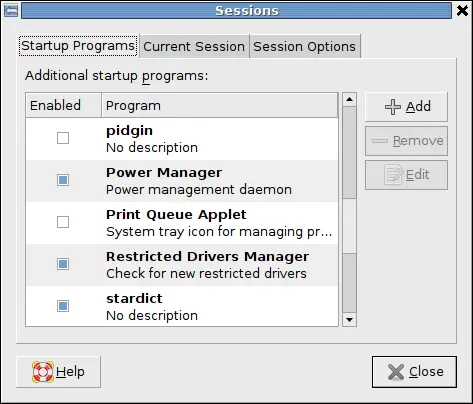Sort list by the Program column header
Viewport: 473px width, 404px height.
tap(220, 105)
